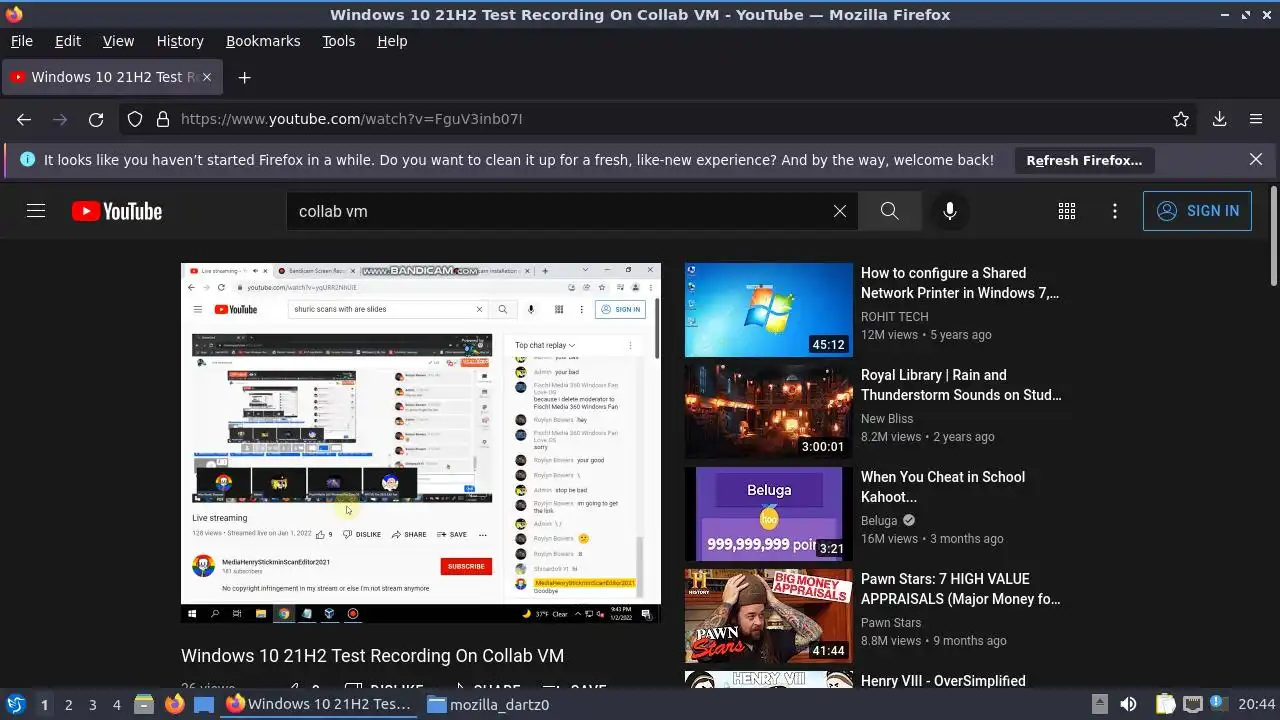Select the Windows 10 21H2 Test tab

[113, 77]
